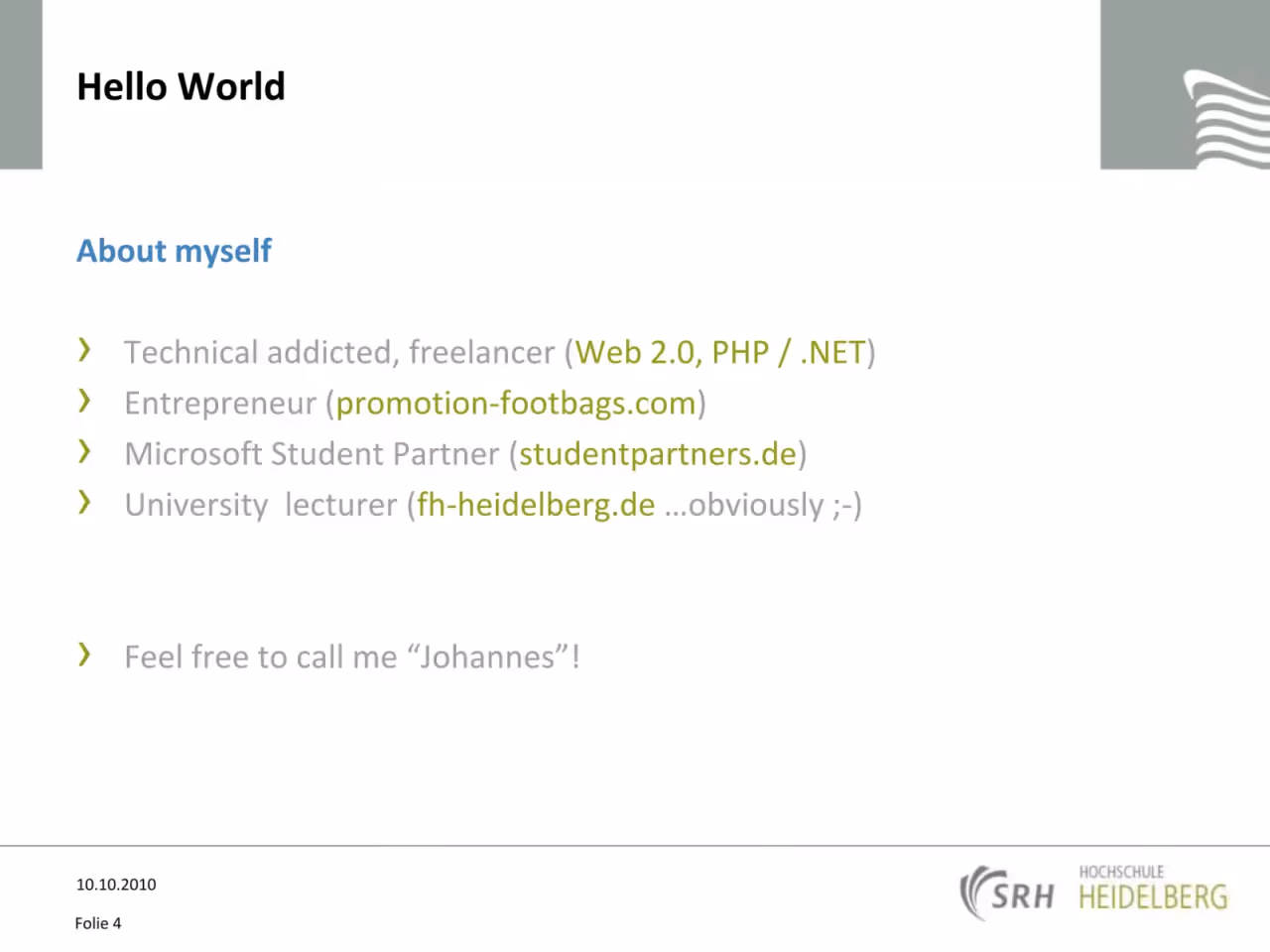Open the fh-heidelberg.de link
Screen dimensions: 1270x952
coord(536,505)
